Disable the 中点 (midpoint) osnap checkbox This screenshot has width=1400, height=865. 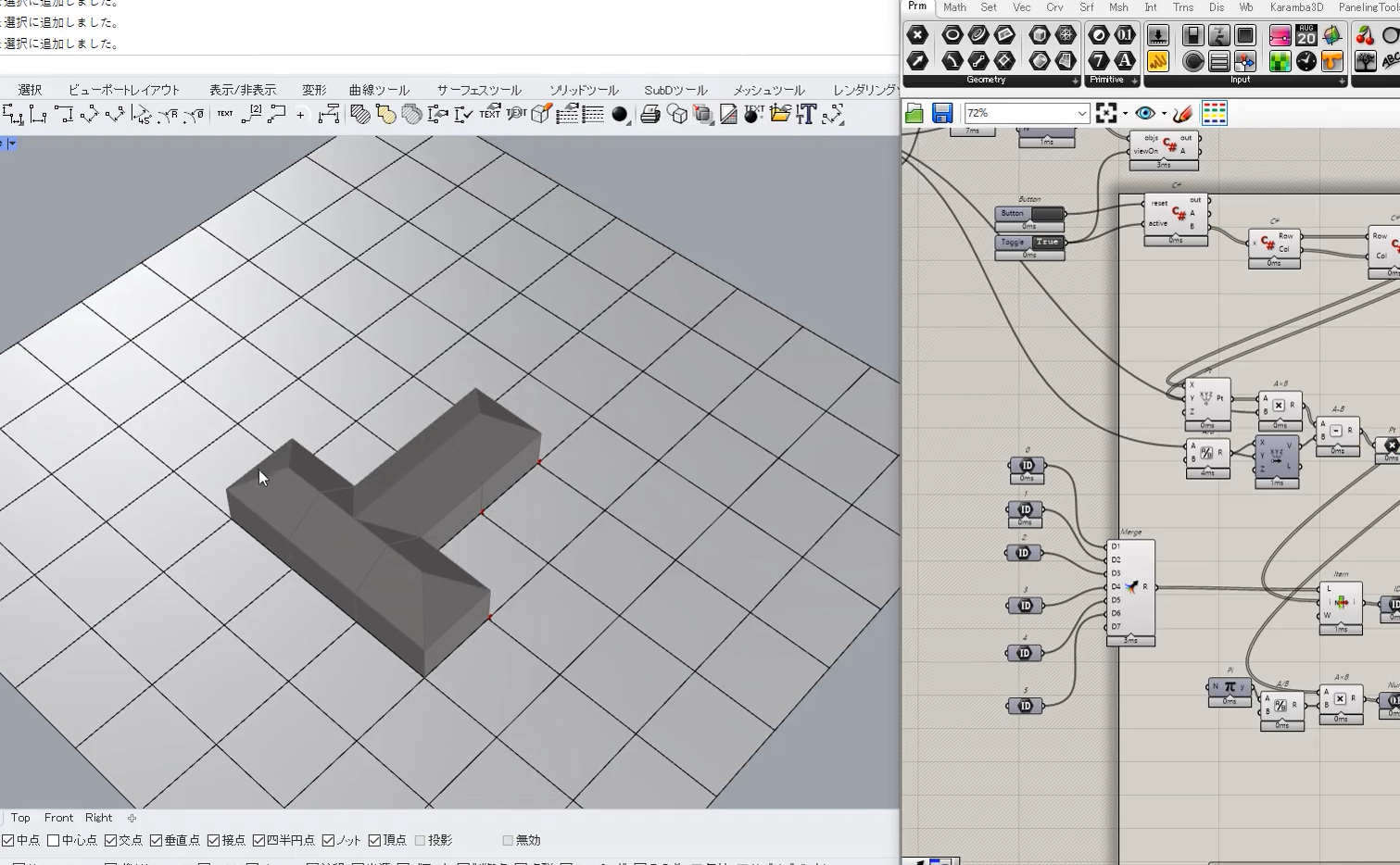click(x=8, y=840)
